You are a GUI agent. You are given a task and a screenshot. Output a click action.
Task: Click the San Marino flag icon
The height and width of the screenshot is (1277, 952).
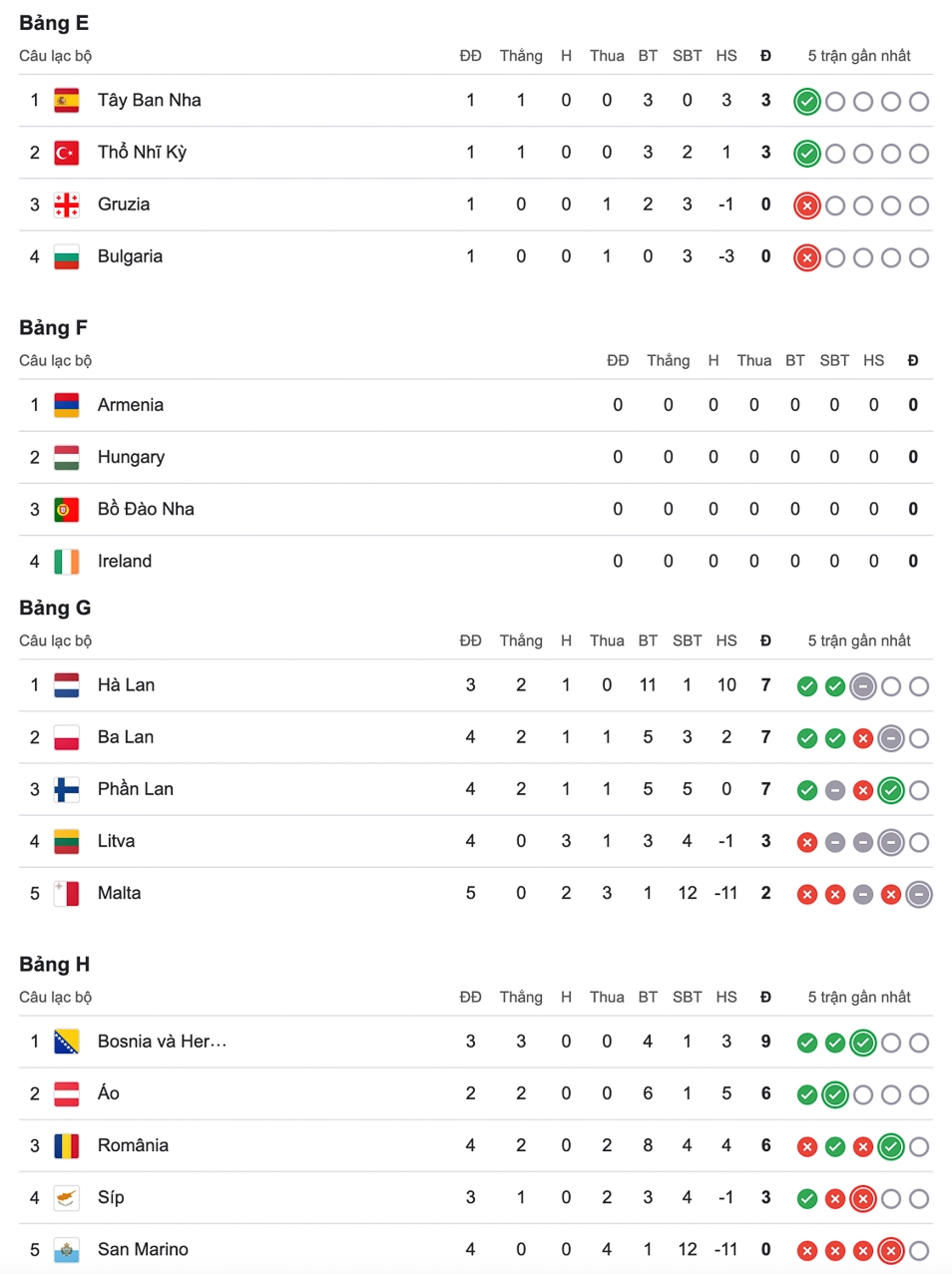pos(67,1249)
